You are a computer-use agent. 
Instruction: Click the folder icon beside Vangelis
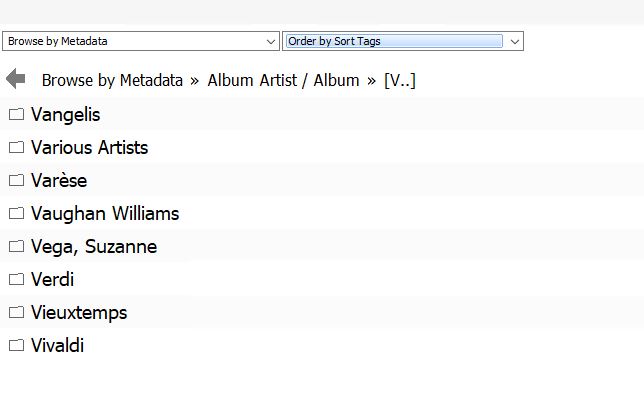click(16, 114)
